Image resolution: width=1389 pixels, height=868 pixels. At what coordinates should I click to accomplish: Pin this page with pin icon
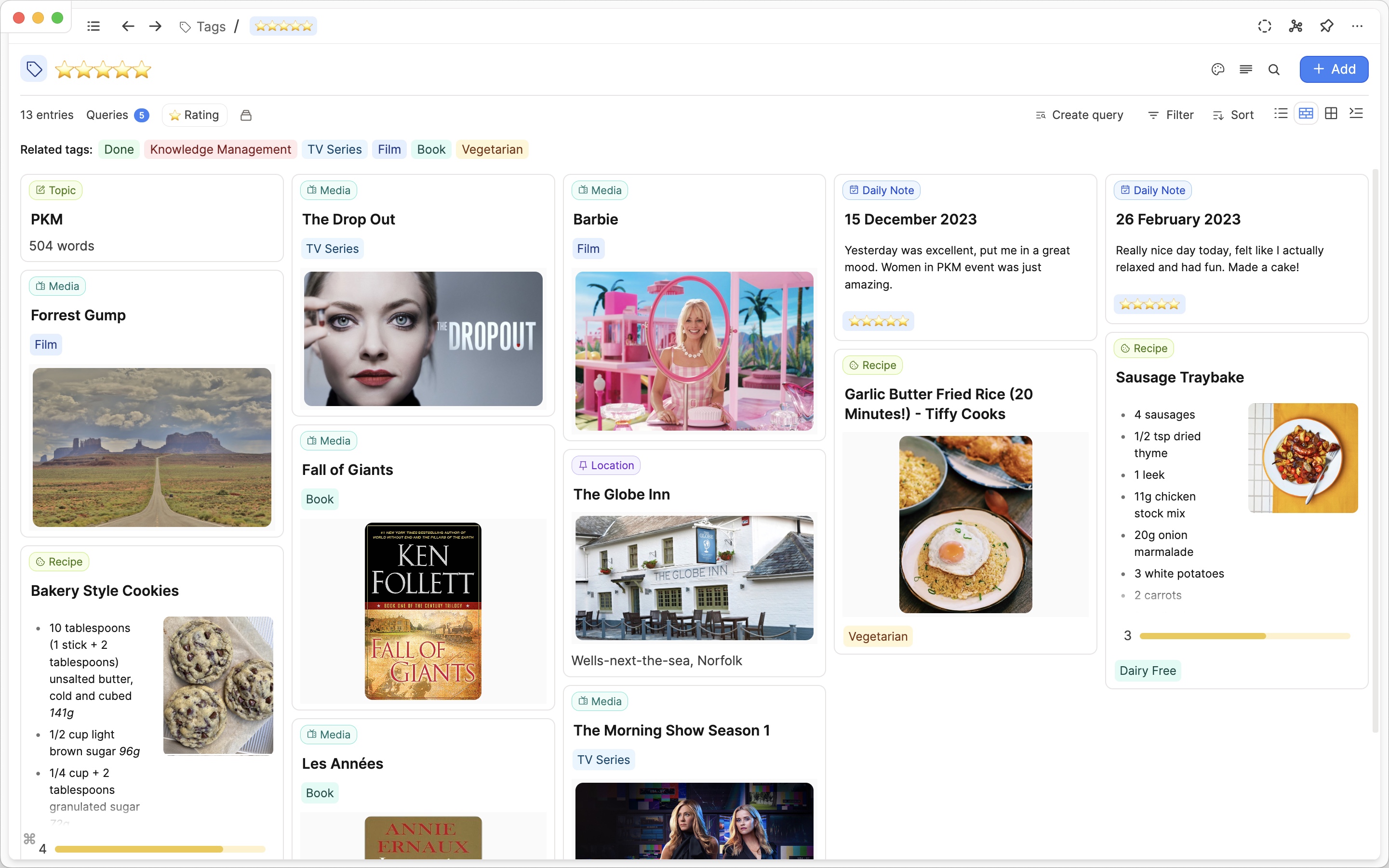tap(1326, 26)
